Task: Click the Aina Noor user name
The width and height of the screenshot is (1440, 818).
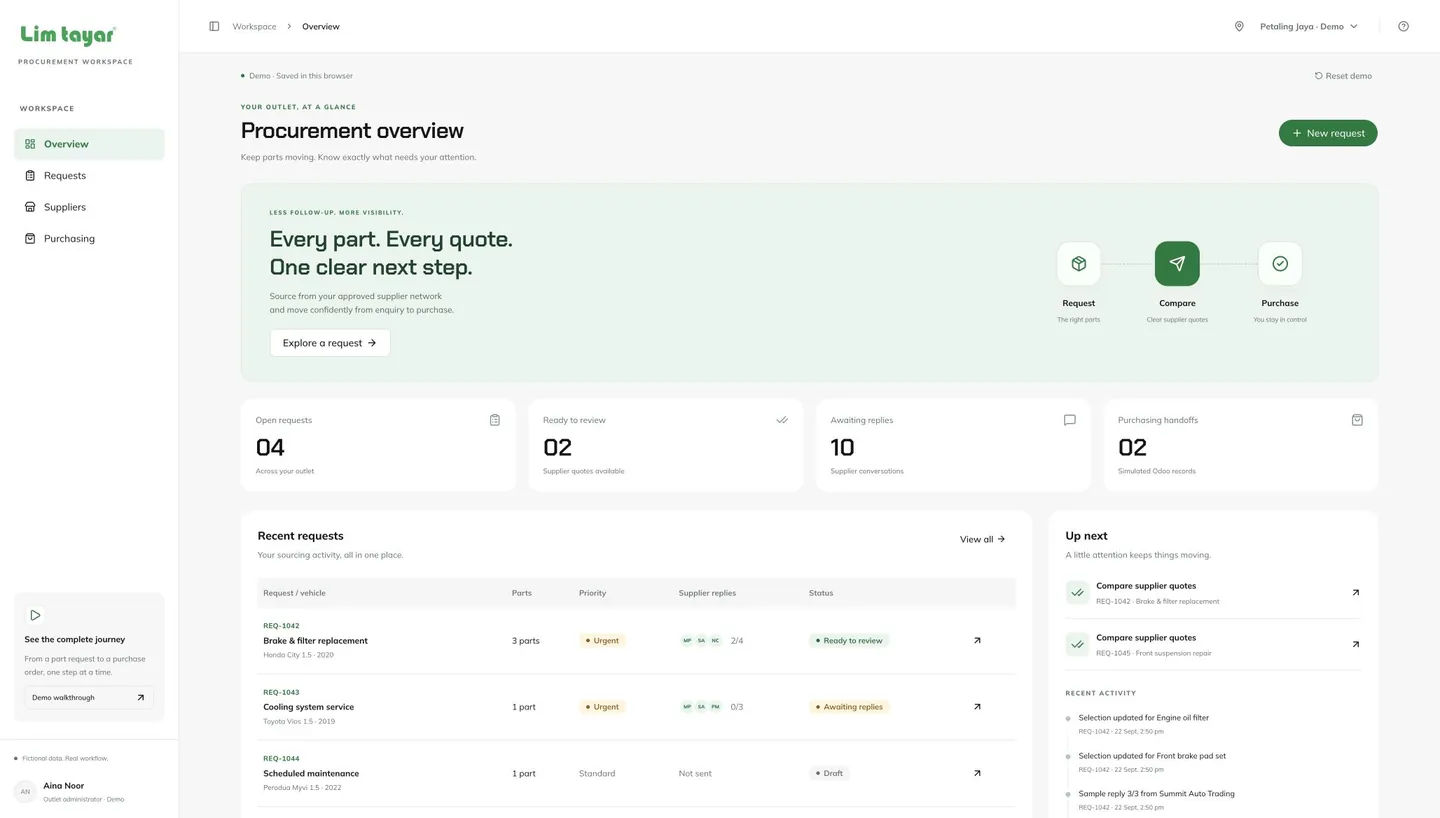Action: 64,786
